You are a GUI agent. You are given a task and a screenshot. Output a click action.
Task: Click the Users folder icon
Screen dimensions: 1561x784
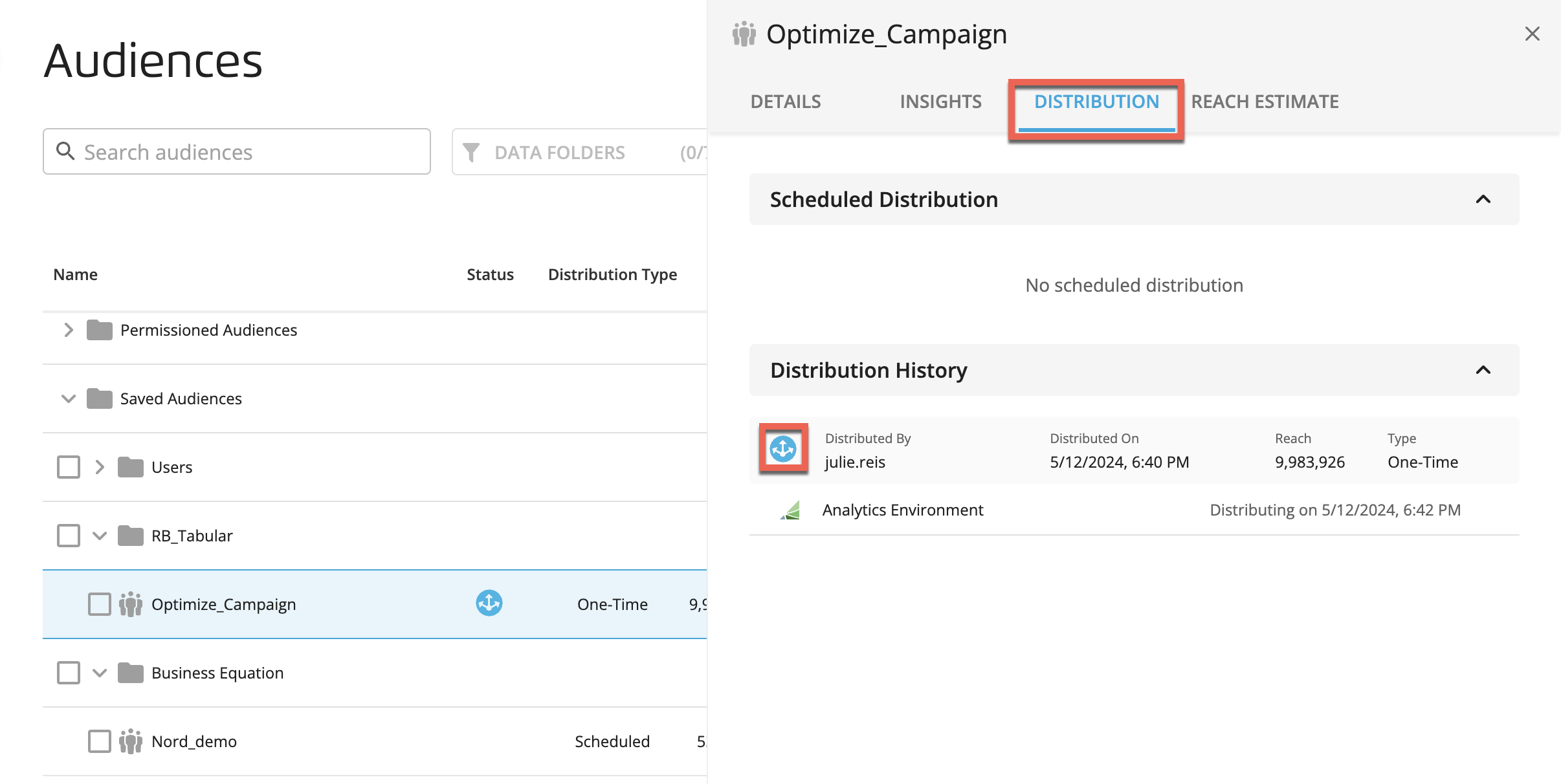[x=131, y=467]
